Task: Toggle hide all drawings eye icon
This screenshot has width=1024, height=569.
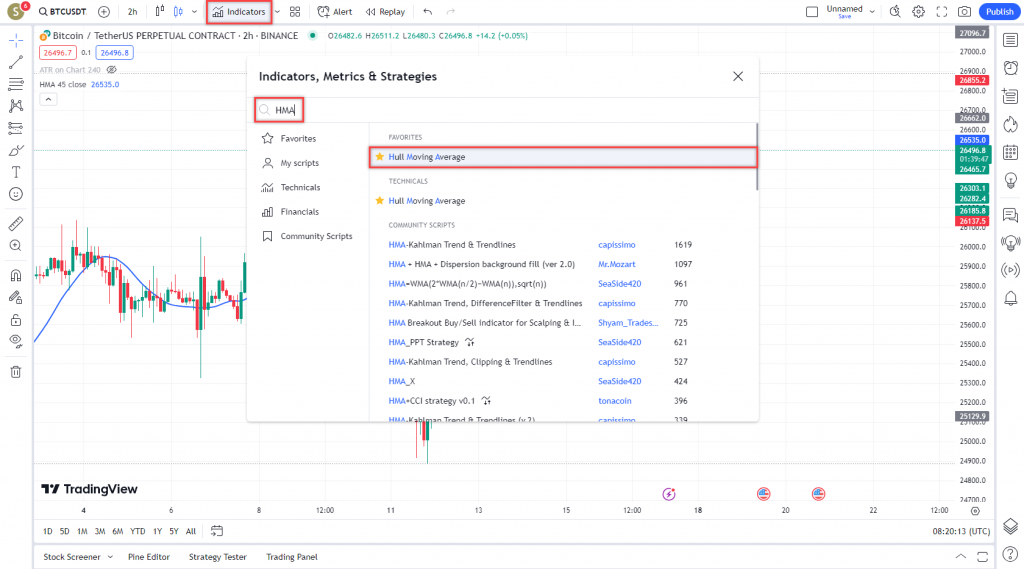Action: point(16,341)
